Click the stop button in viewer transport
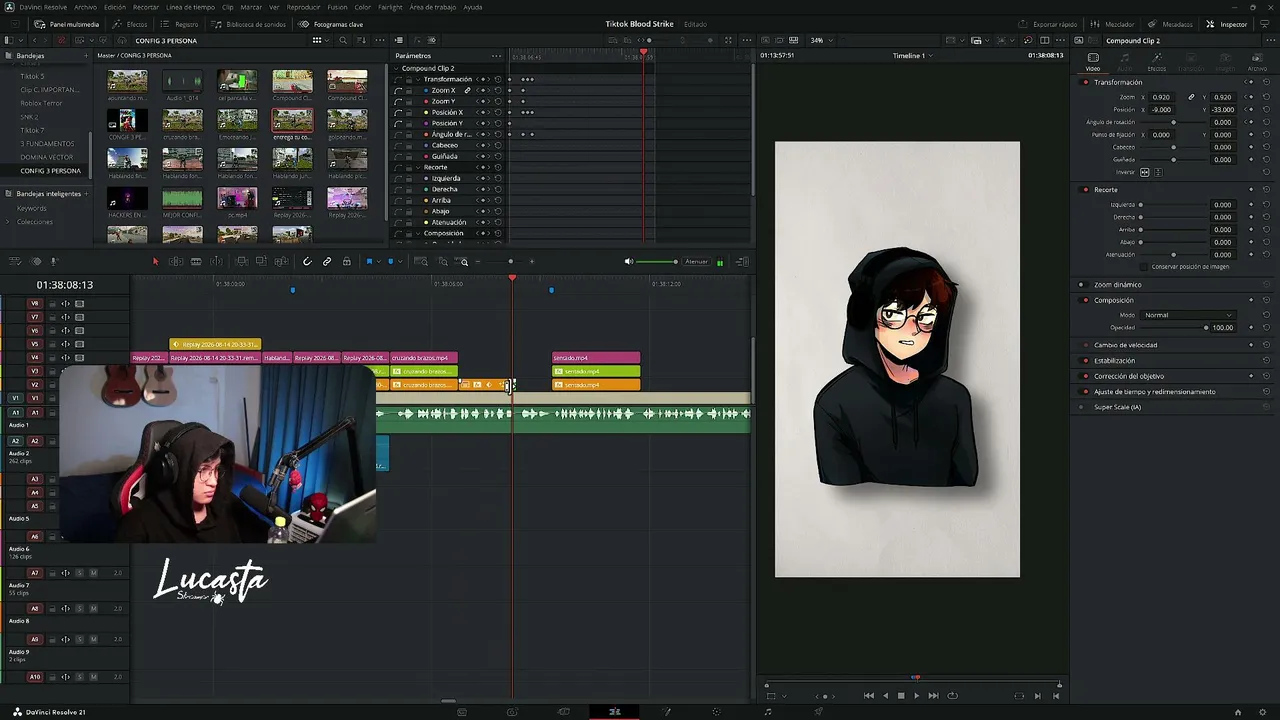 pos(901,696)
